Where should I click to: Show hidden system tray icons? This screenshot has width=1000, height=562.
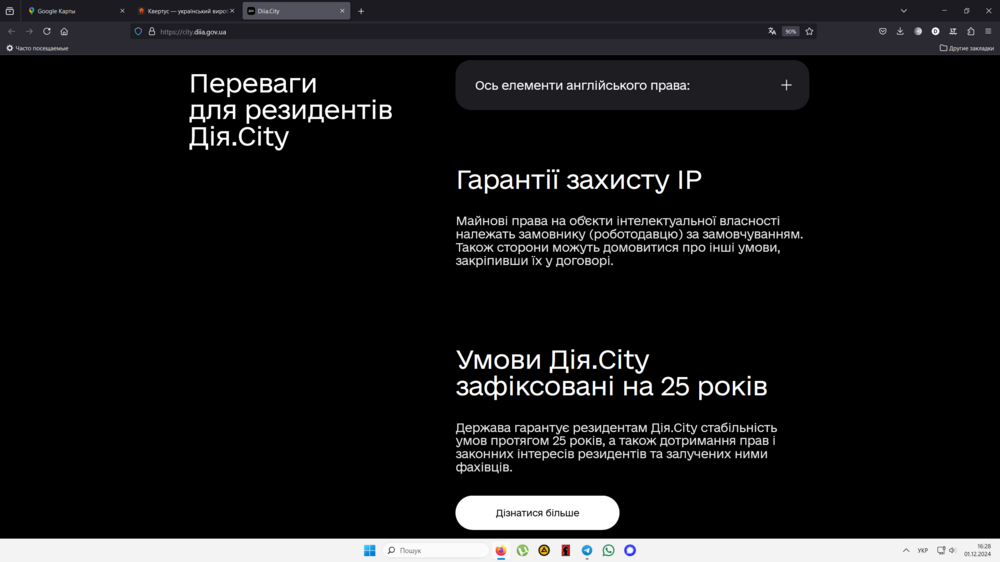click(906, 551)
